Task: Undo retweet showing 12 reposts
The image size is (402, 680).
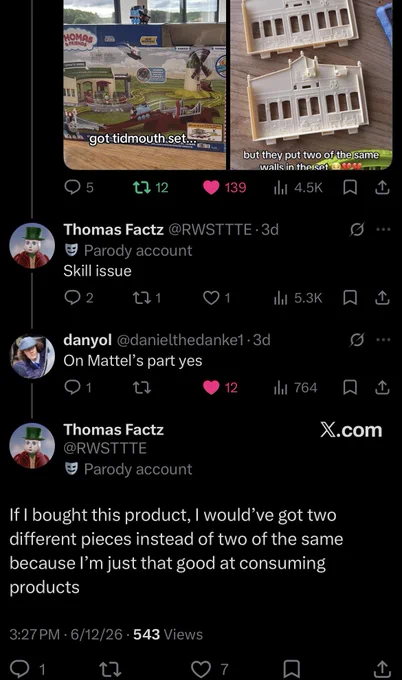Action: coord(150,187)
